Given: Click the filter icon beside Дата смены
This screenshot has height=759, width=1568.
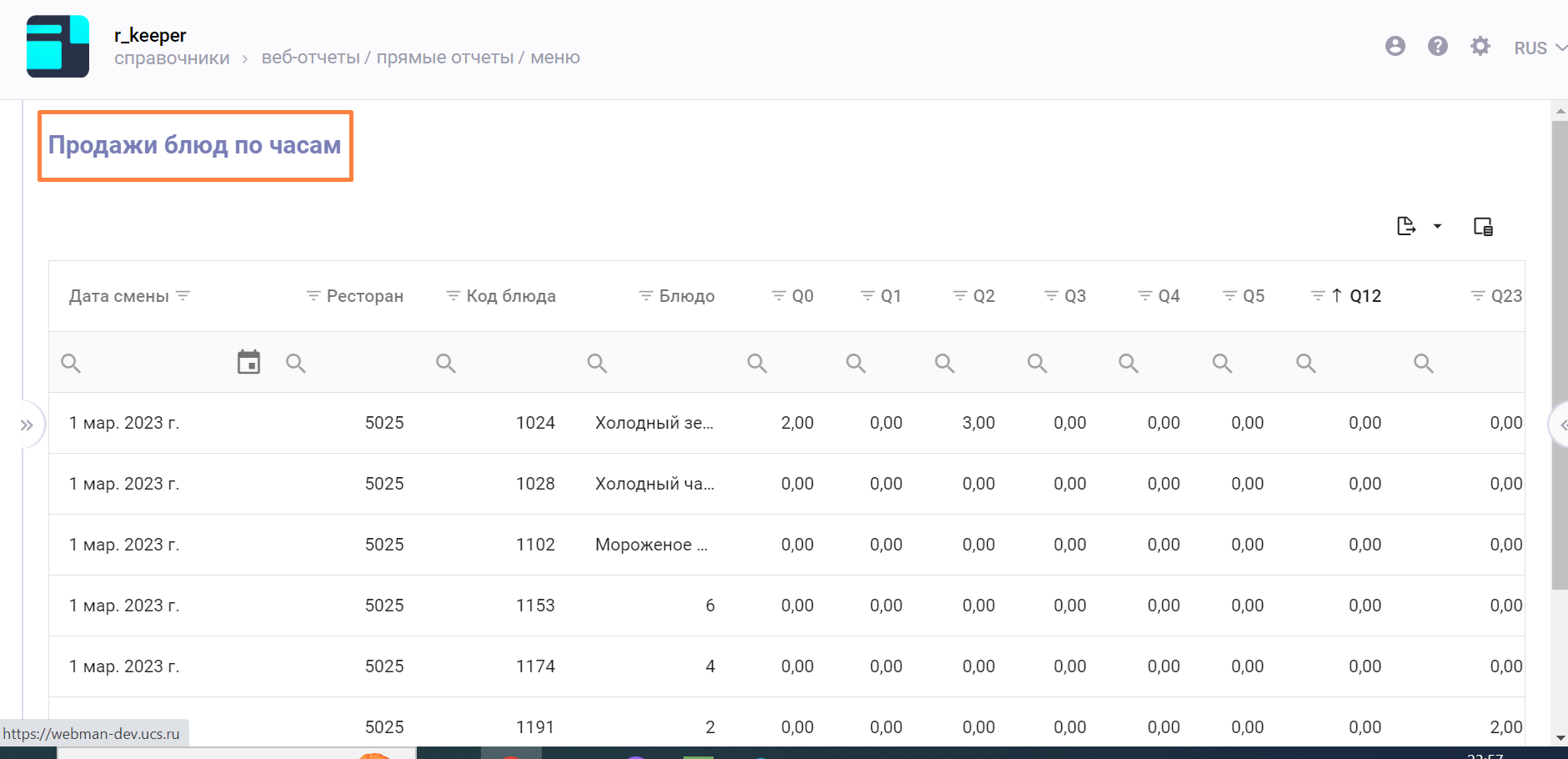Looking at the screenshot, I should 183,296.
